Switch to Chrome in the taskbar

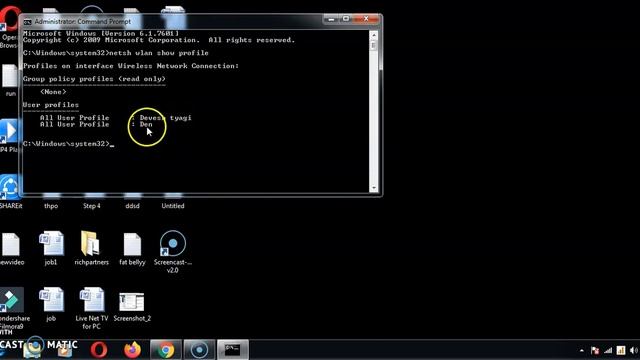tap(166, 350)
